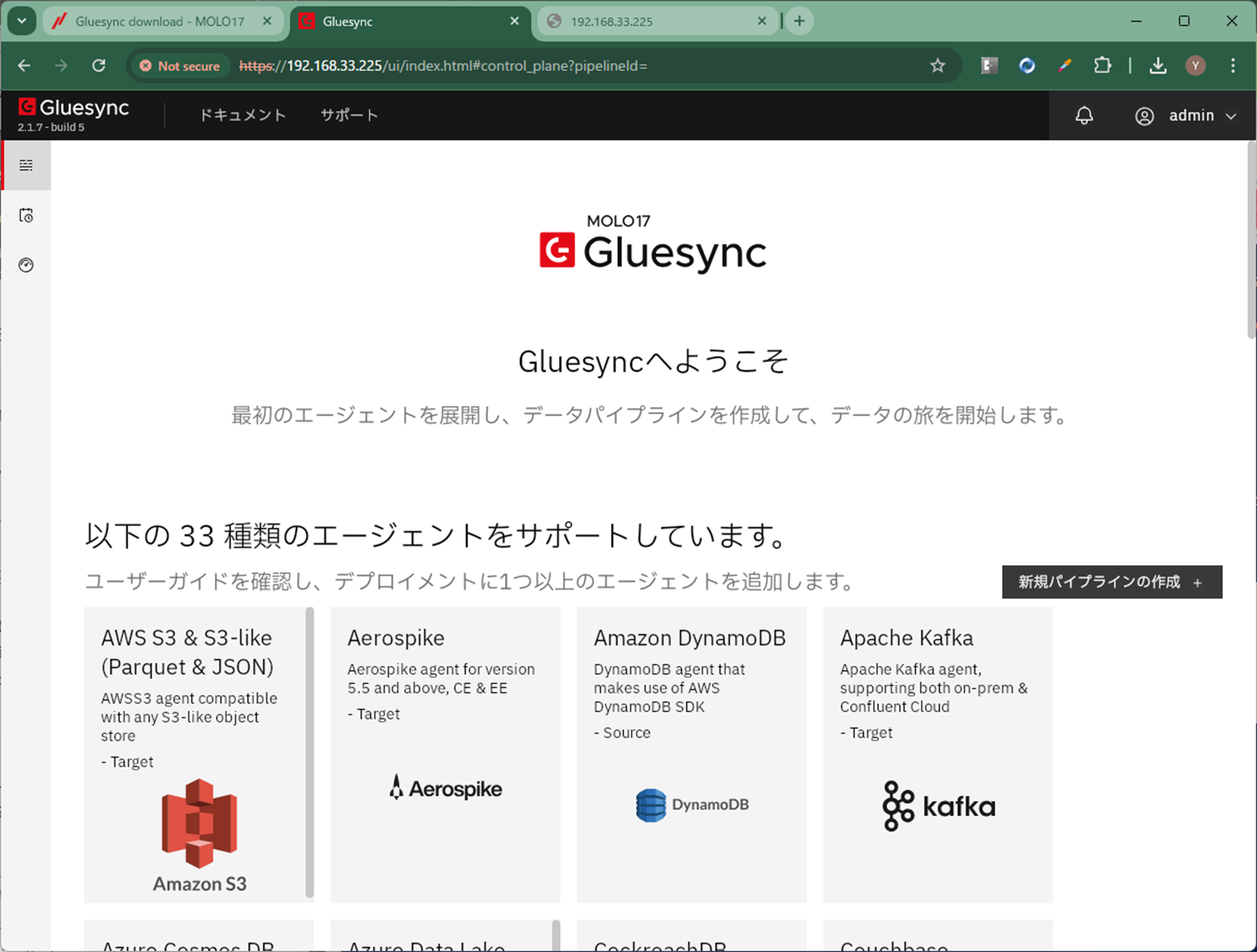Click the pipeline list icon in sidebar

pyautogui.click(x=26, y=165)
